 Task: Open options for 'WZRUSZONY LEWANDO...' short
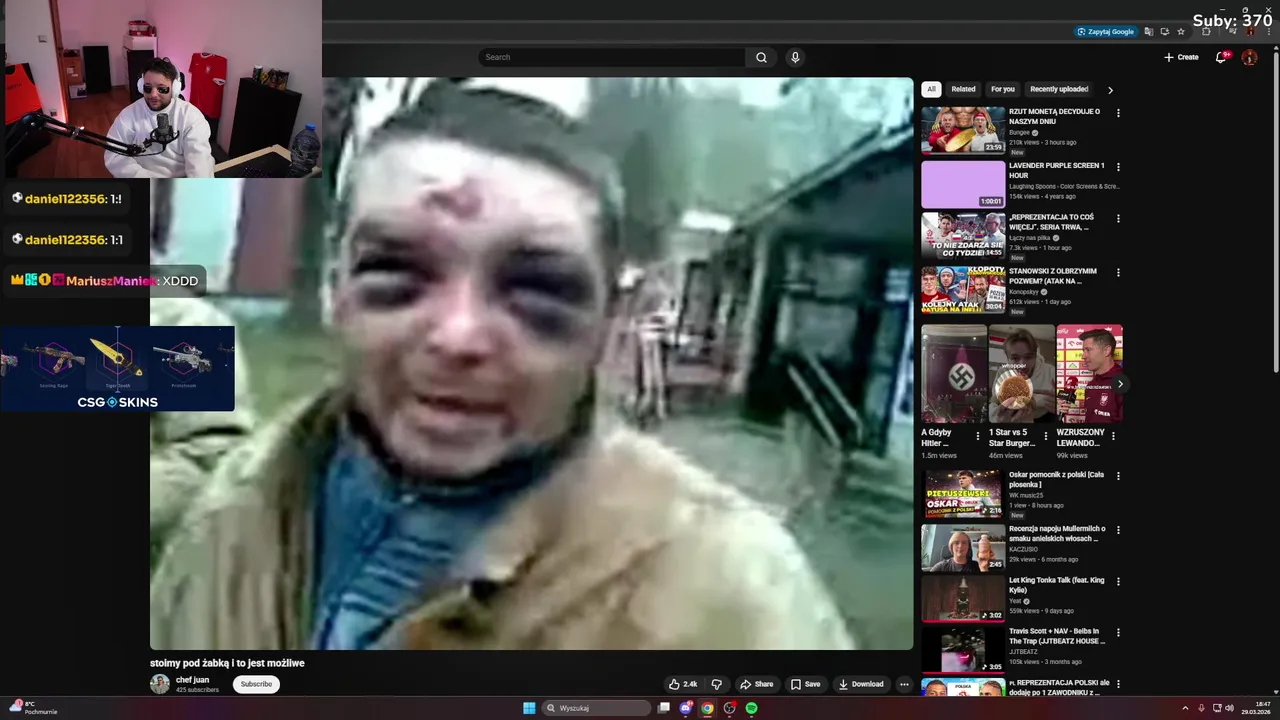1114,436
